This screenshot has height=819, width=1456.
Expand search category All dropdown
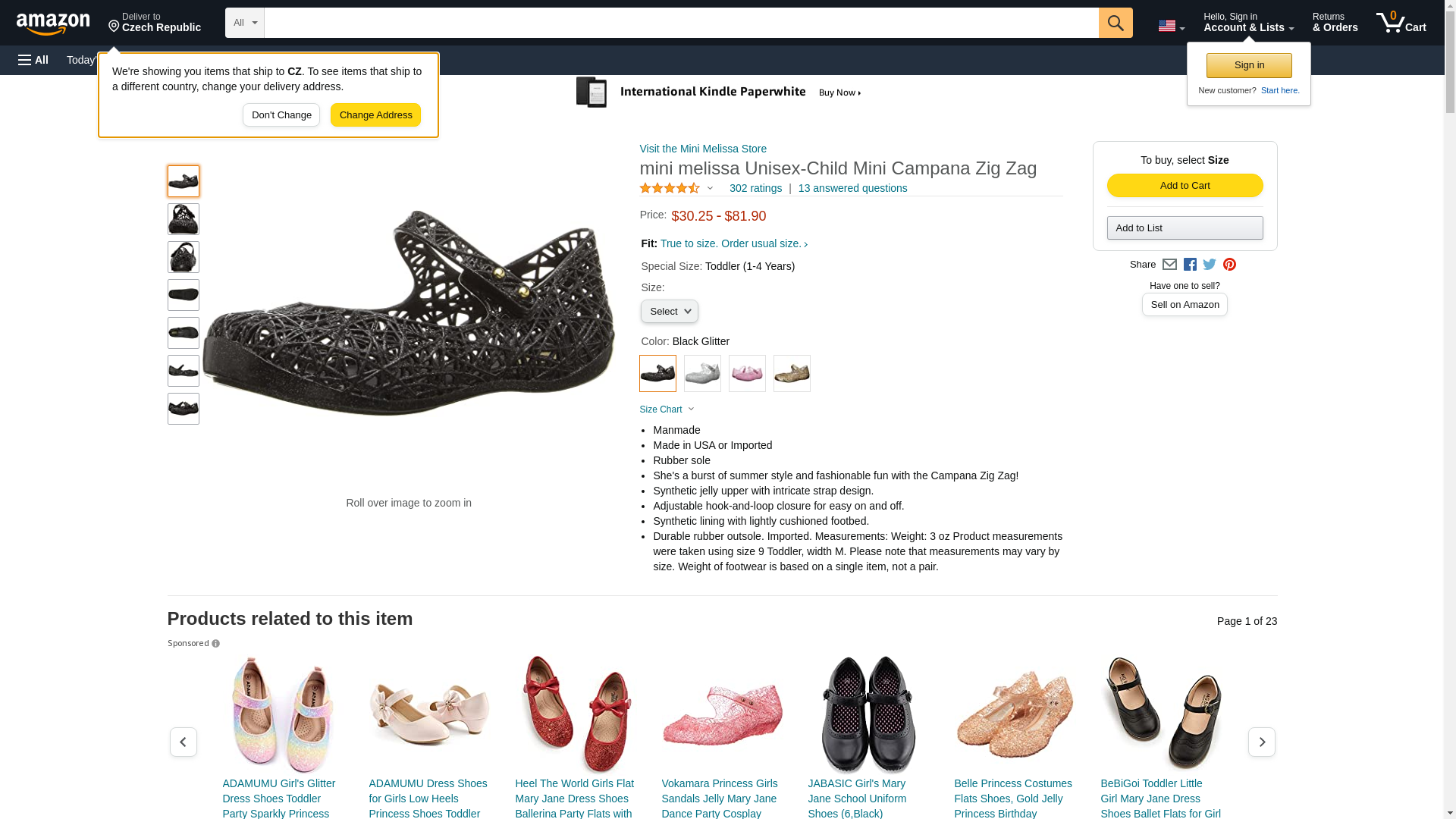244,23
